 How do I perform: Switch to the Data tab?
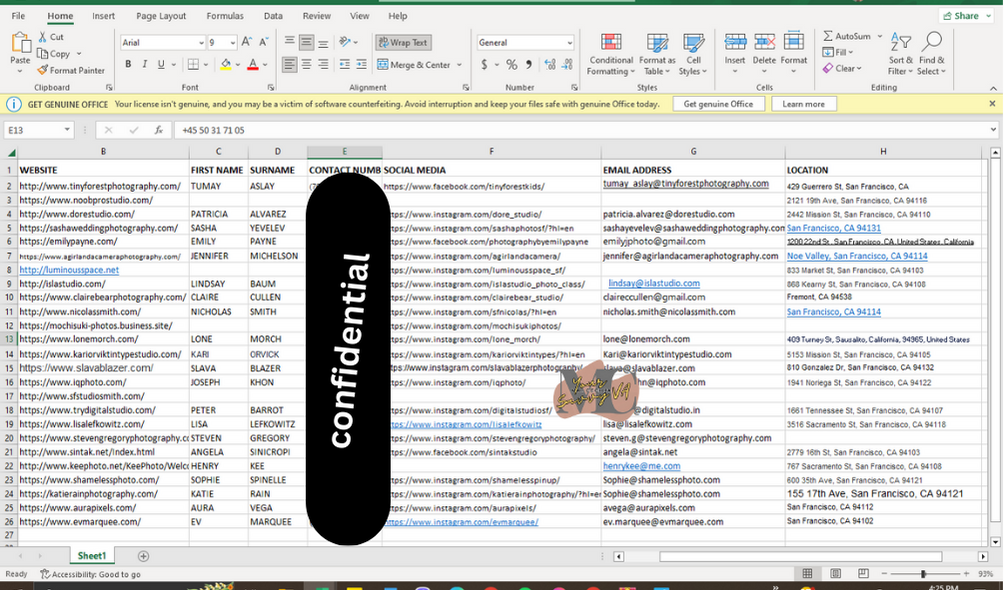point(273,15)
